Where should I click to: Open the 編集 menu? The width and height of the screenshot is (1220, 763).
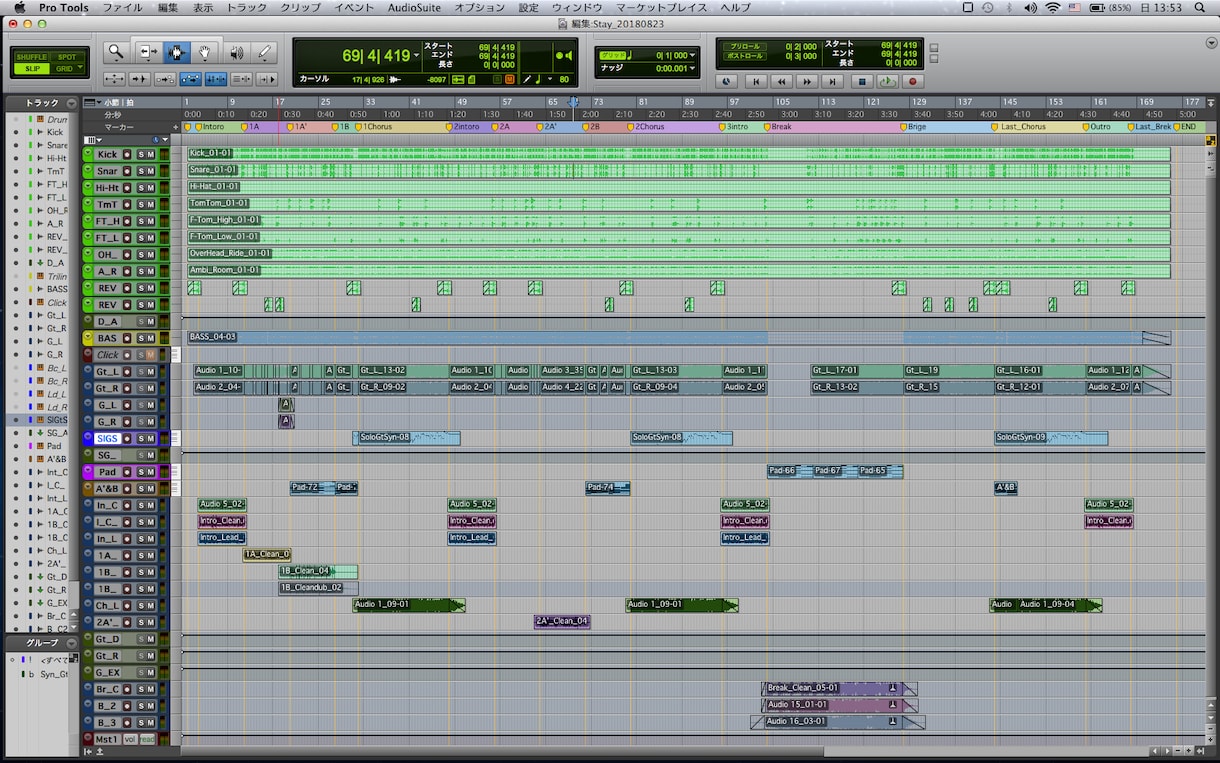click(x=168, y=7)
